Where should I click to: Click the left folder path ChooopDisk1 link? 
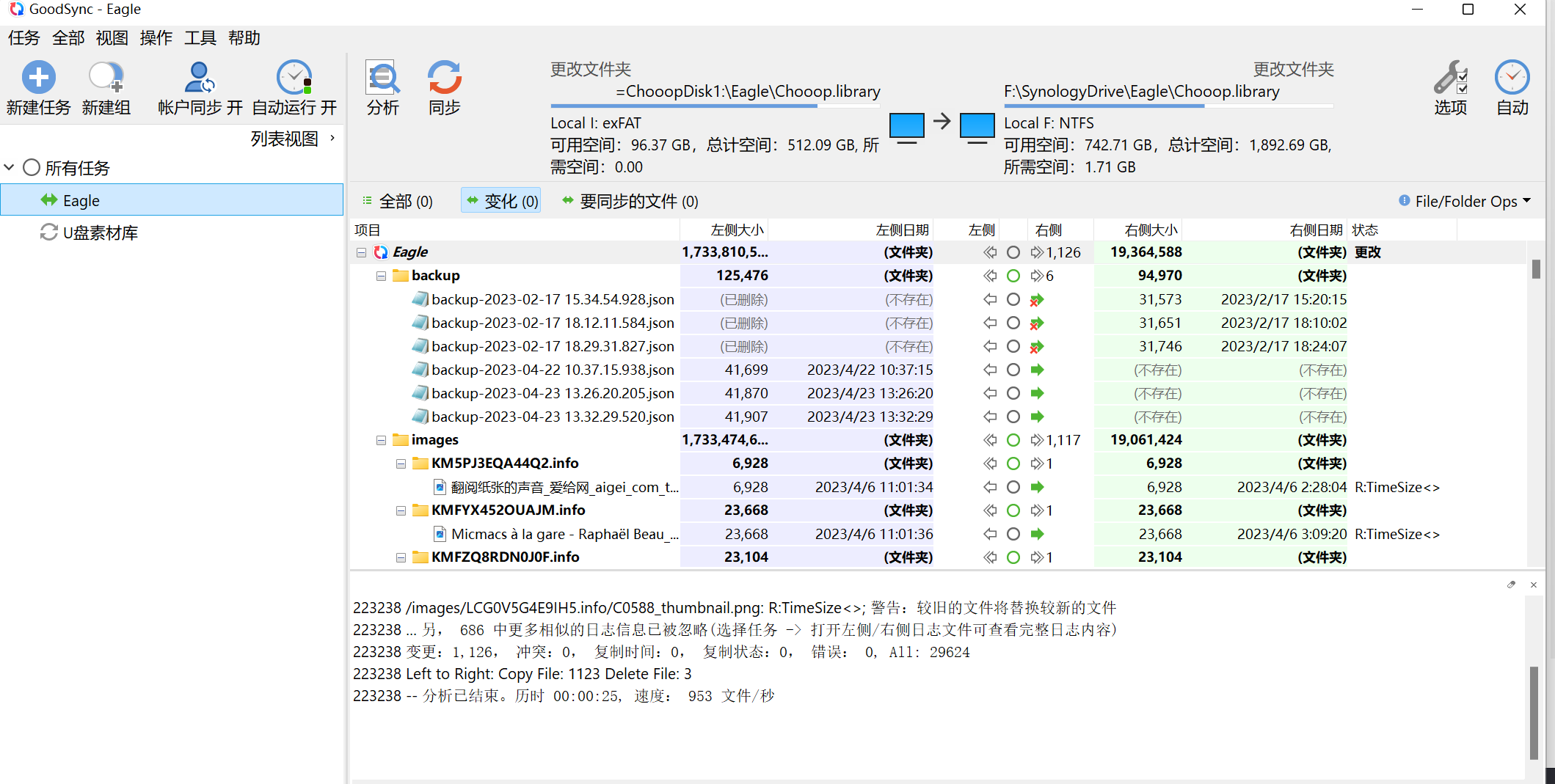click(748, 92)
